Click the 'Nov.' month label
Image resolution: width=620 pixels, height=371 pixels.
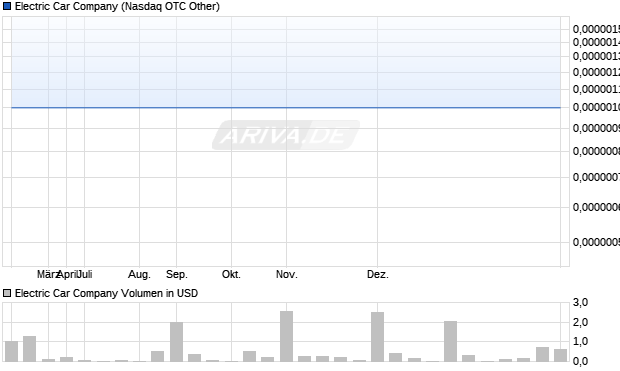click(x=287, y=274)
